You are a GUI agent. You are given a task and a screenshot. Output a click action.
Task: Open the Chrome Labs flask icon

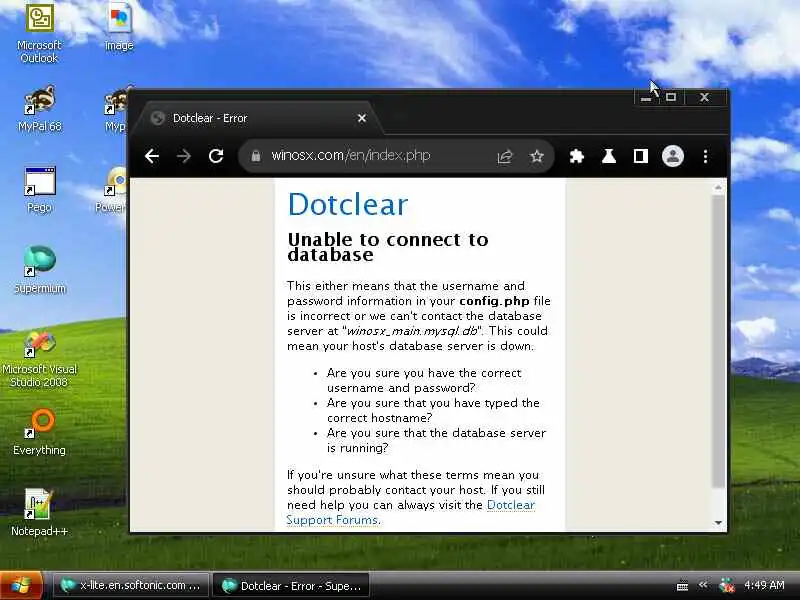(x=609, y=156)
